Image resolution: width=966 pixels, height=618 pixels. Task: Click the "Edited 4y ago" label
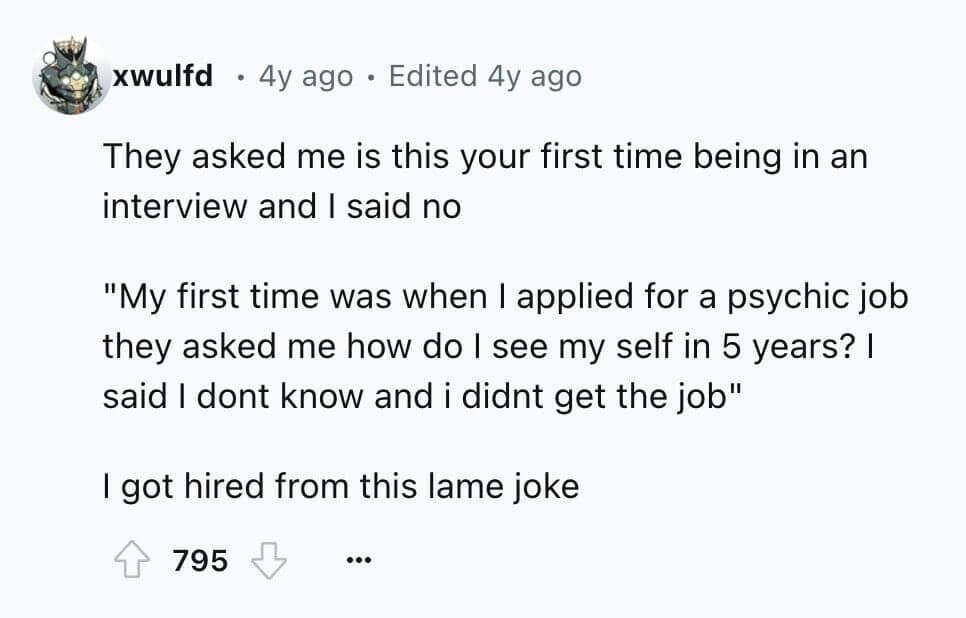[484, 76]
